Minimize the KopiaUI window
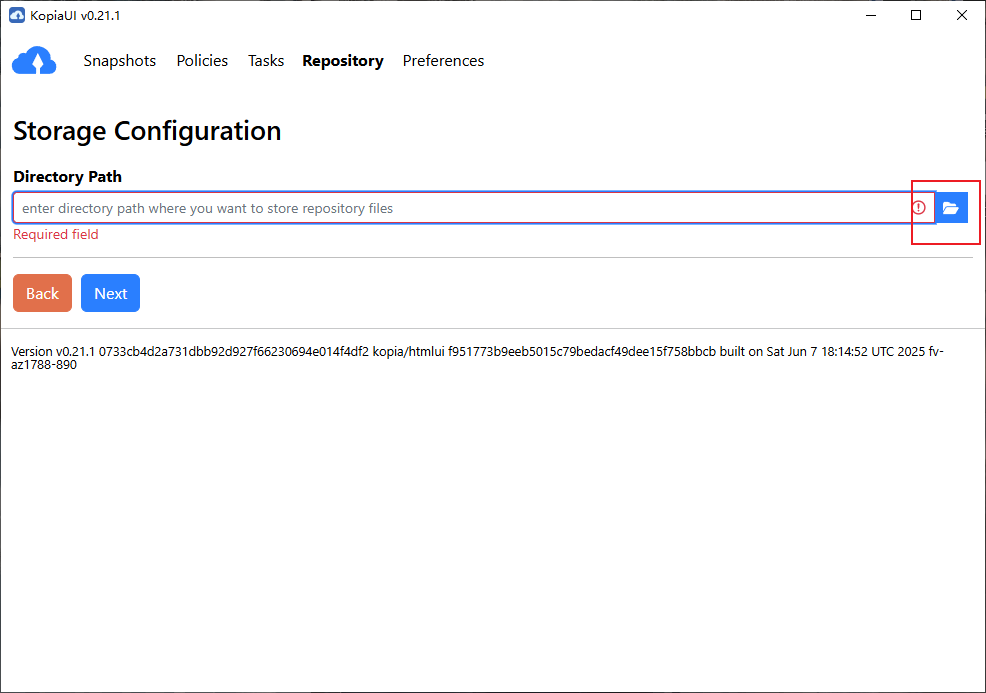Image resolution: width=986 pixels, height=693 pixels. point(870,15)
